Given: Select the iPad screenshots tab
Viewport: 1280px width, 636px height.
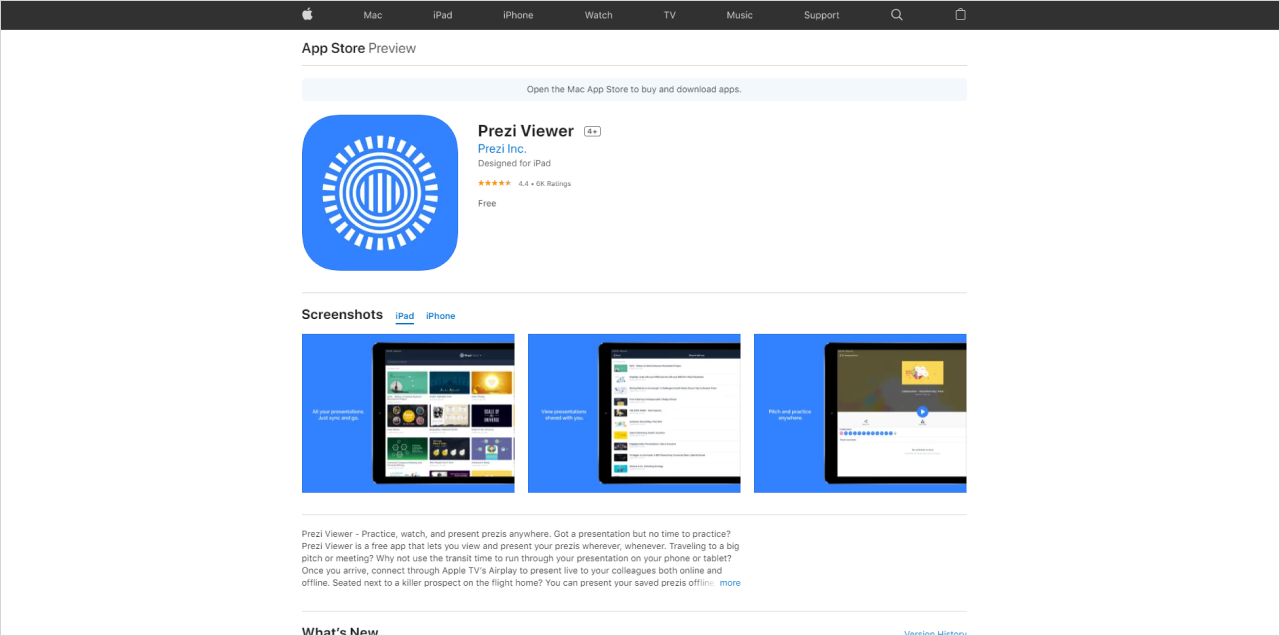Looking at the screenshot, I should pos(405,316).
